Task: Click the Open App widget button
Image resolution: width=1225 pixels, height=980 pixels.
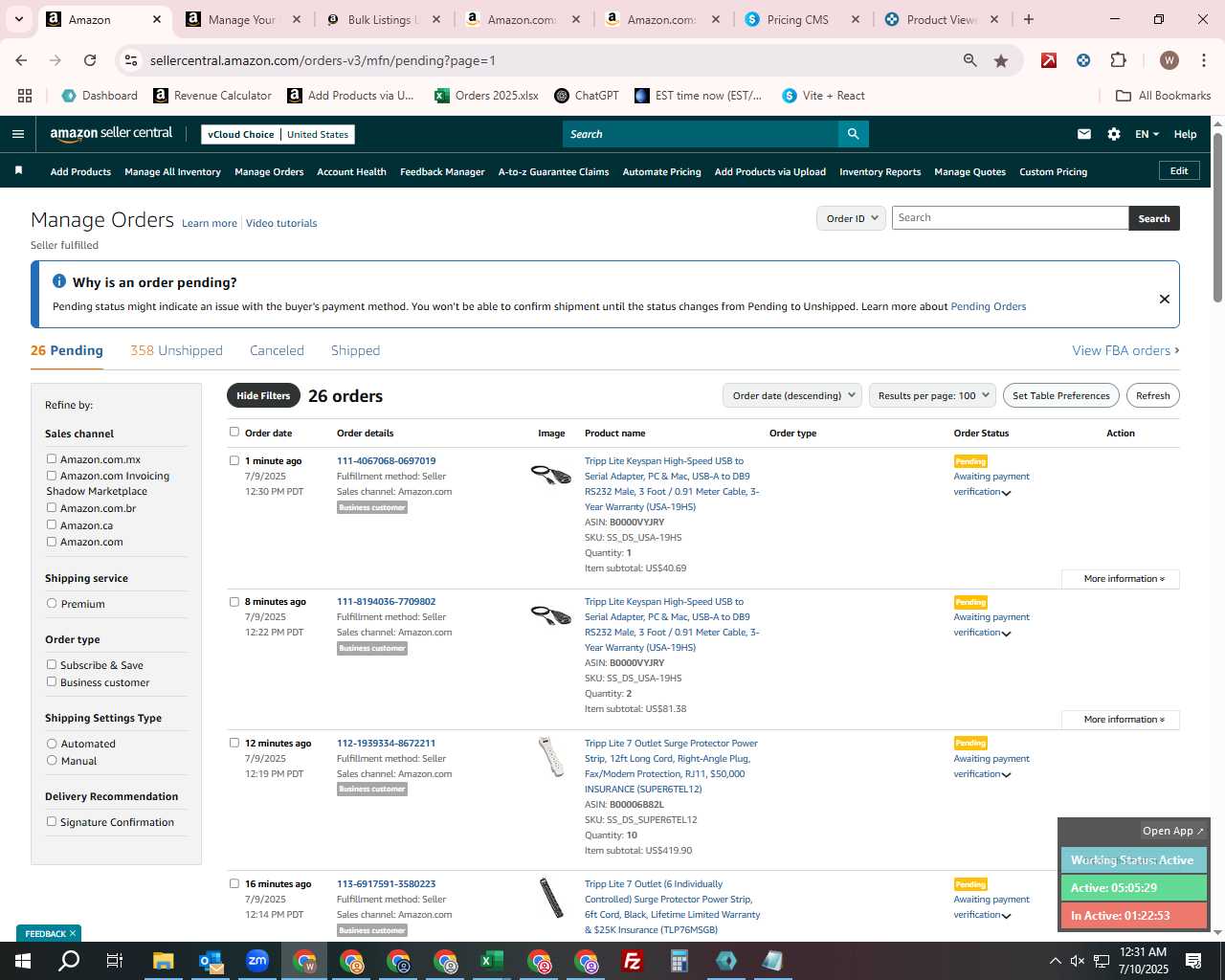Action: (1172, 831)
